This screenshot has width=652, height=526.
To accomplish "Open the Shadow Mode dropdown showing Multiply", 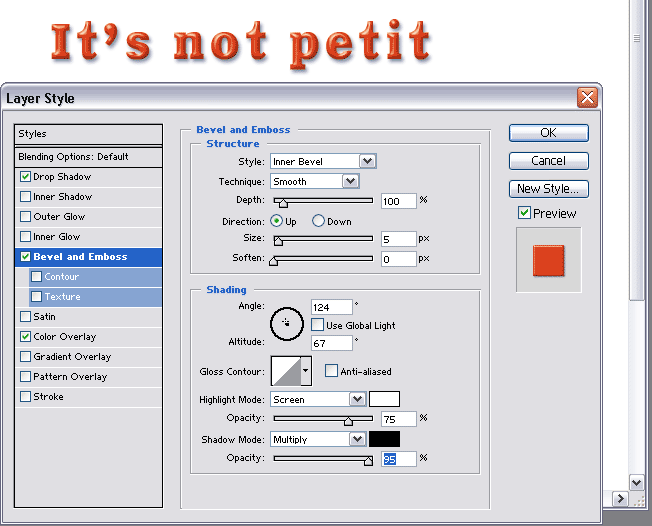I will pyautogui.click(x=318, y=439).
